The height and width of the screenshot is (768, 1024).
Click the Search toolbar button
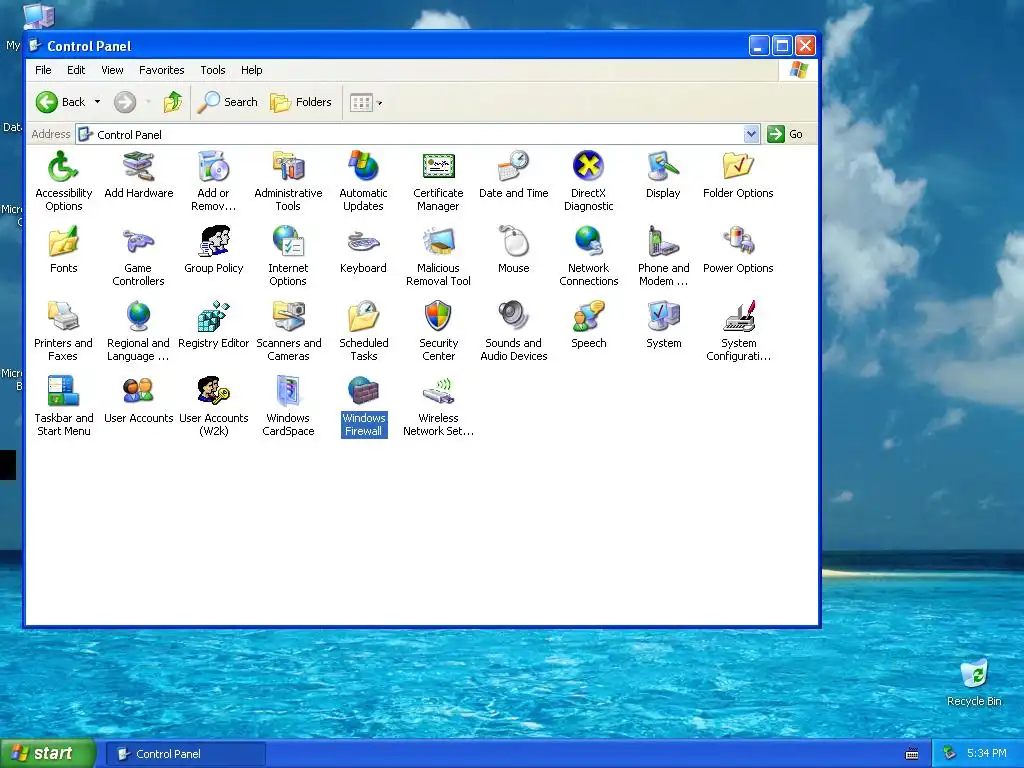228,102
